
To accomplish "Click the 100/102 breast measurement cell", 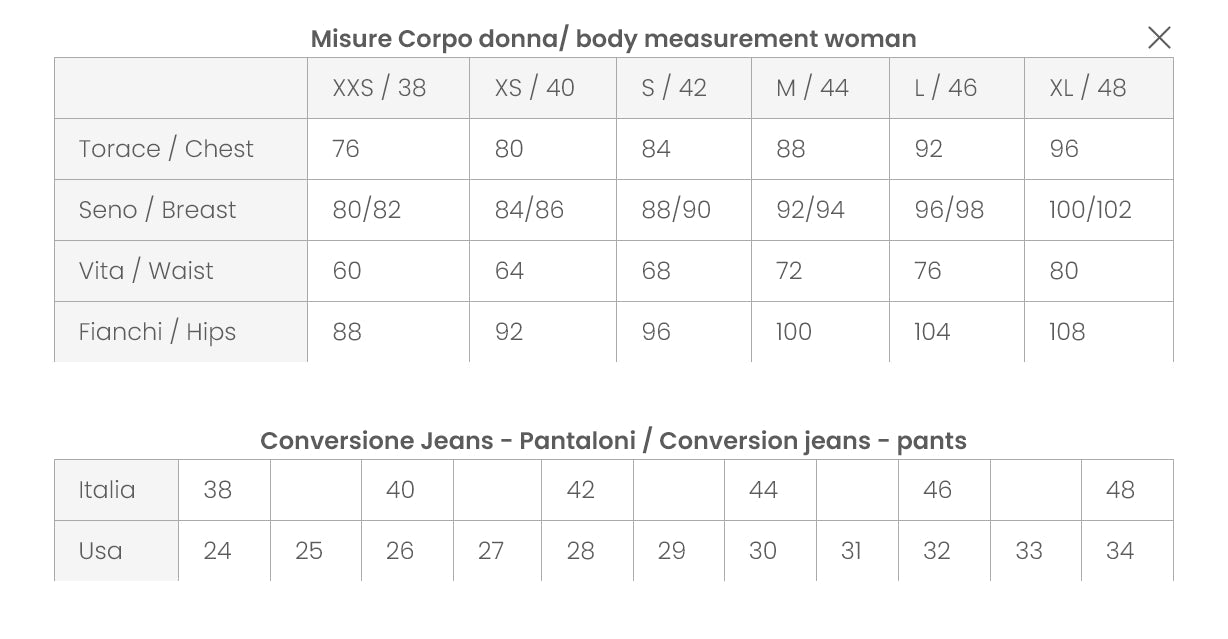I will point(1090,210).
